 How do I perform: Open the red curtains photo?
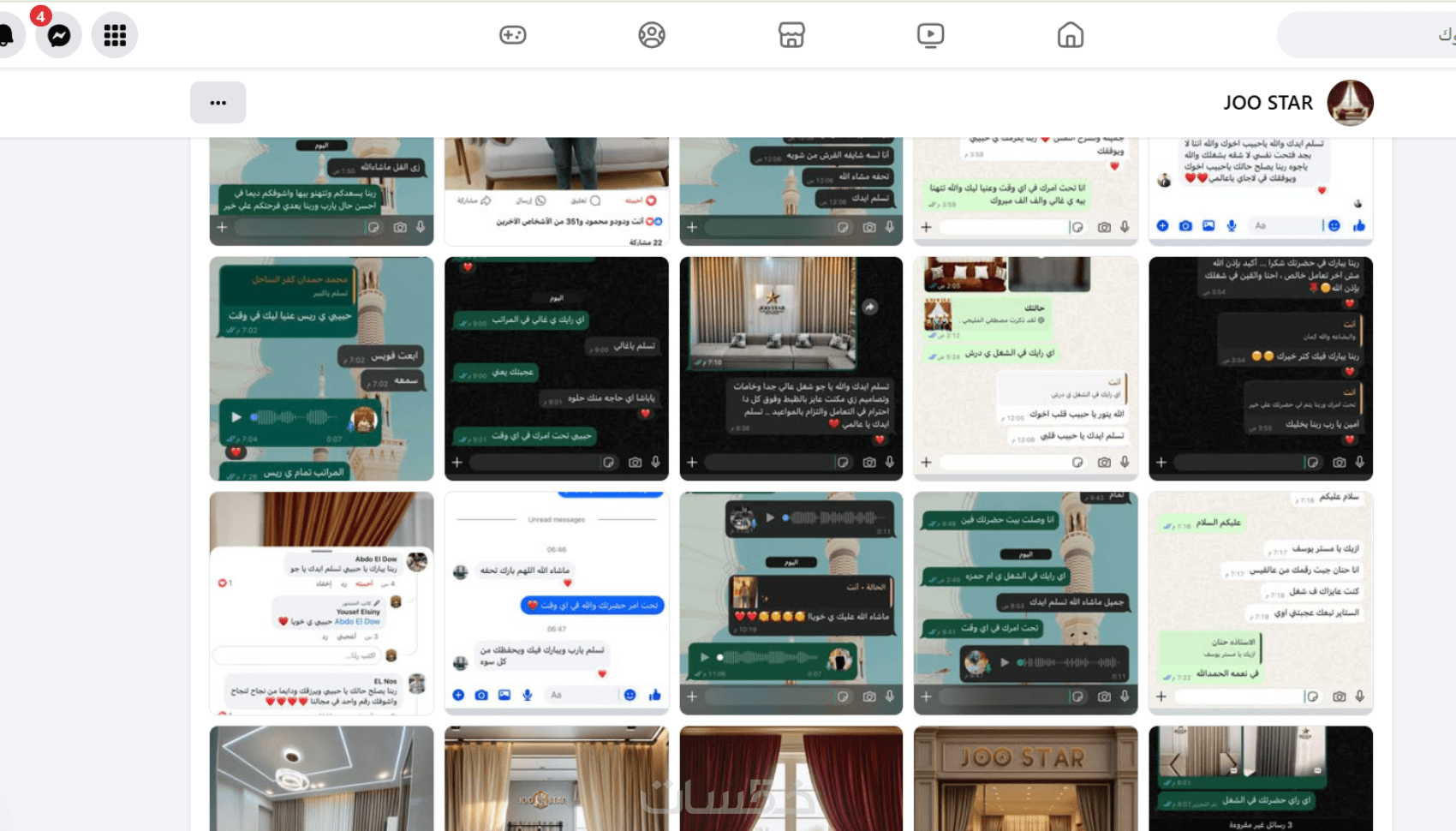791,779
